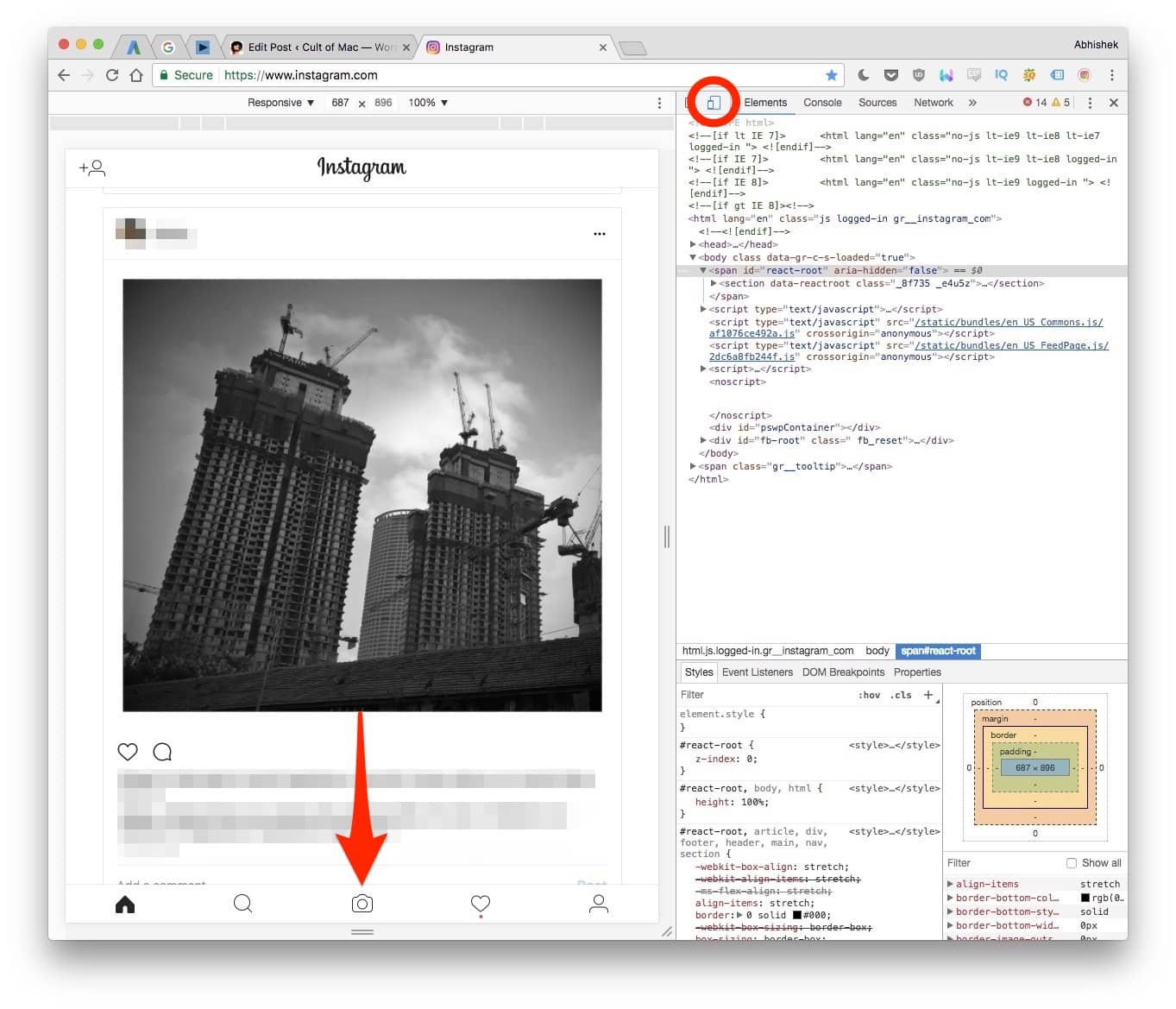Toggle the :hov element state button

point(869,695)
